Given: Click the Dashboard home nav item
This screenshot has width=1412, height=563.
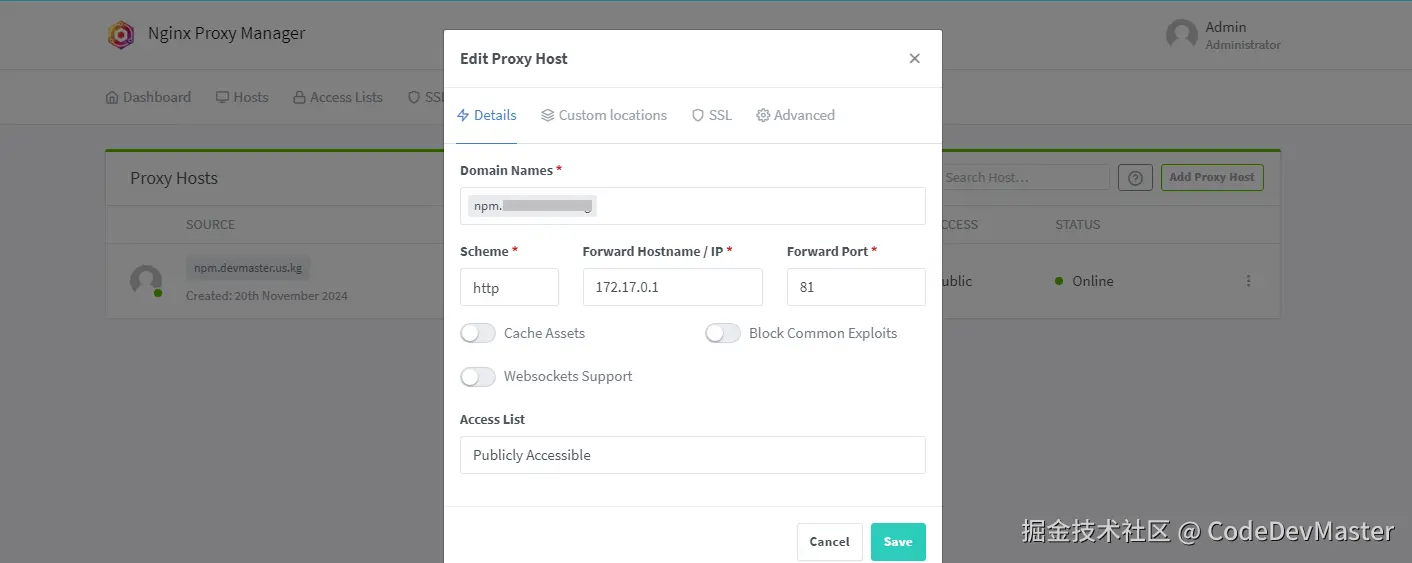Looking at the screenshot, I should pyautogui.click(x=148, y=97).
